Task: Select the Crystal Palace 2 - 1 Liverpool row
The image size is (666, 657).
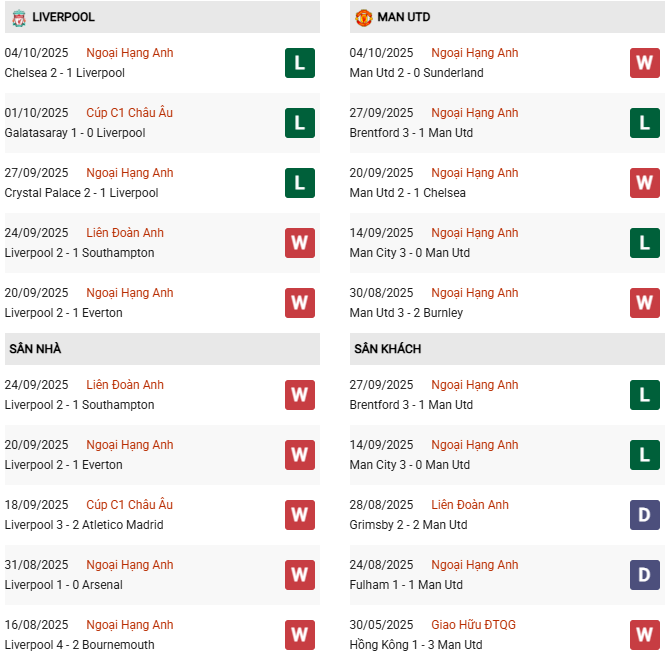Action: [x=82, y=193]
